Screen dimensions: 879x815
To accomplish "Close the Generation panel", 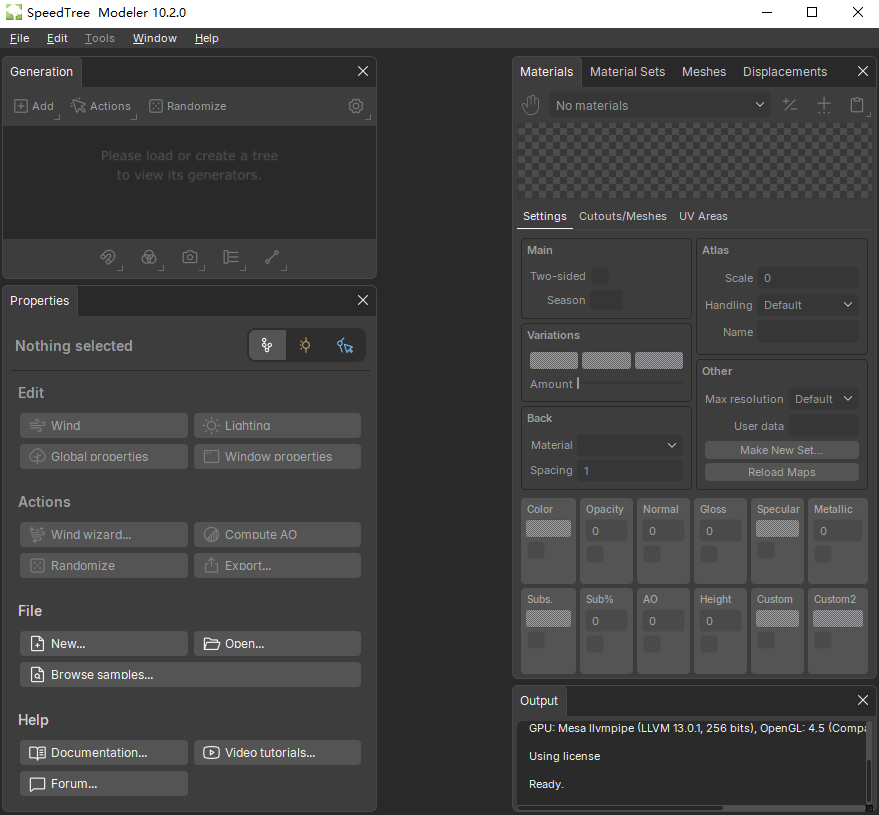I will click(x=363, y=71).
